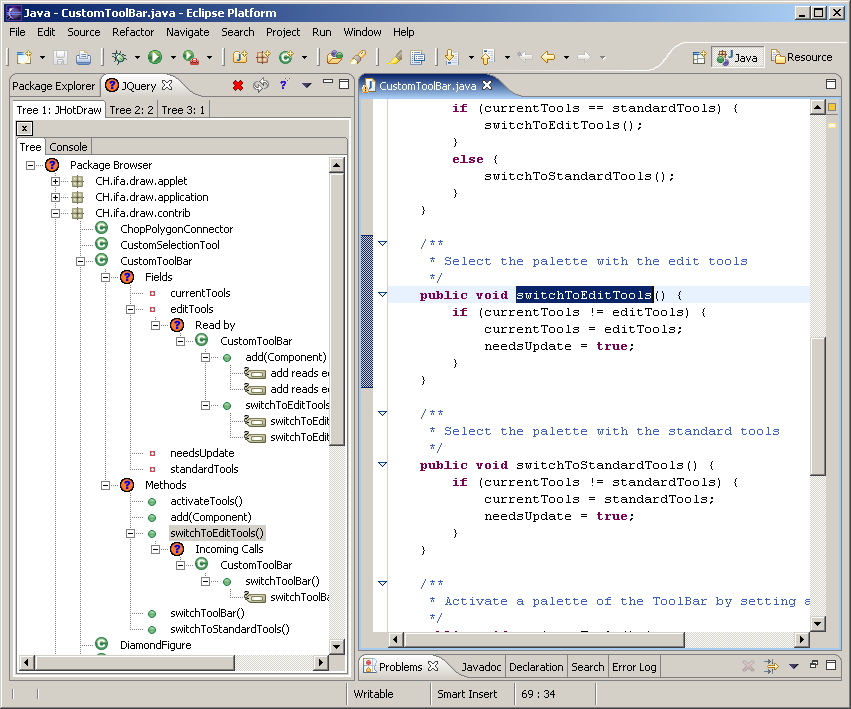
Task: Collapse the Methods node
Action: 105,485
